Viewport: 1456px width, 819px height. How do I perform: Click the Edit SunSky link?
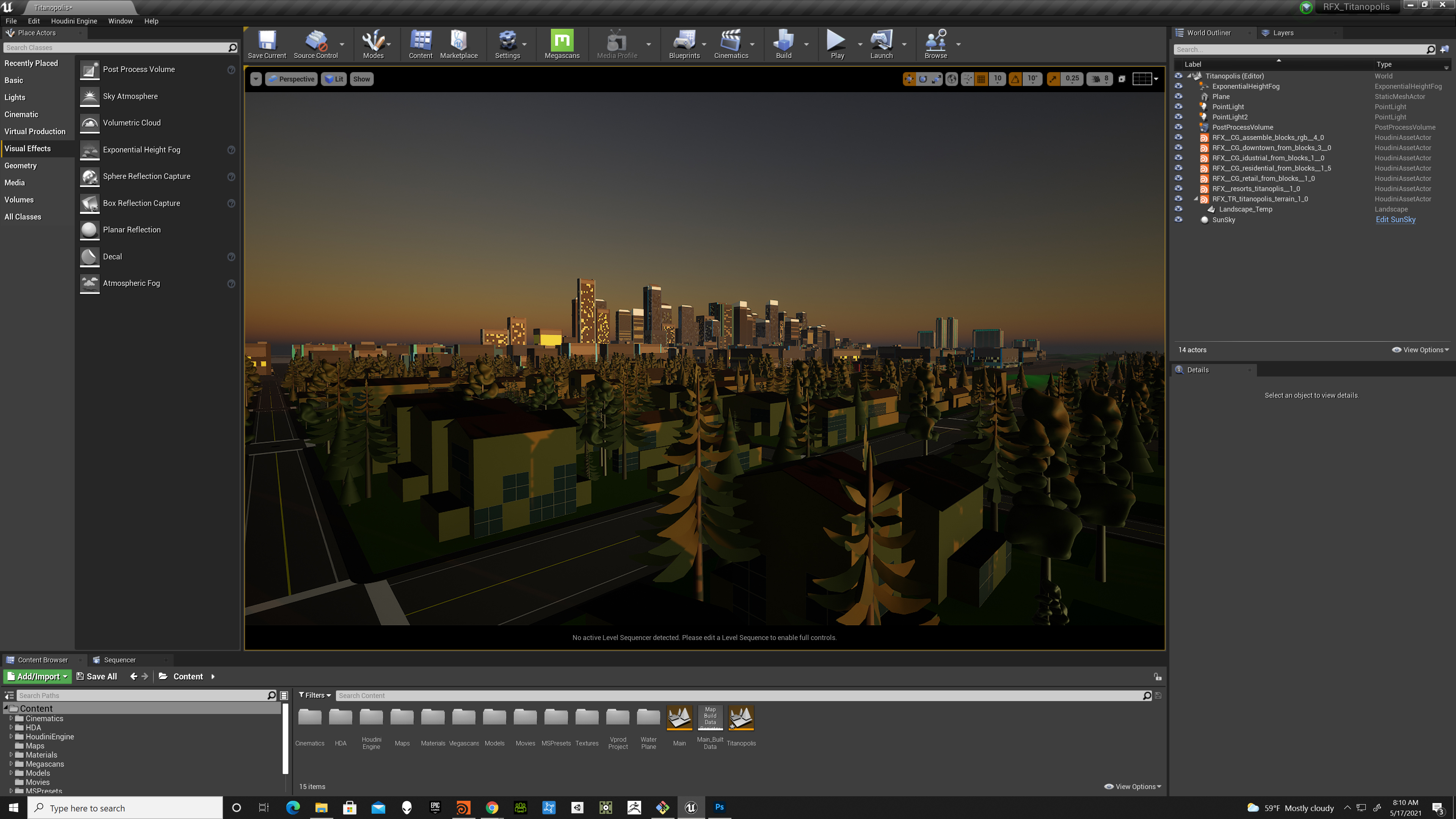pos(1395,219)
